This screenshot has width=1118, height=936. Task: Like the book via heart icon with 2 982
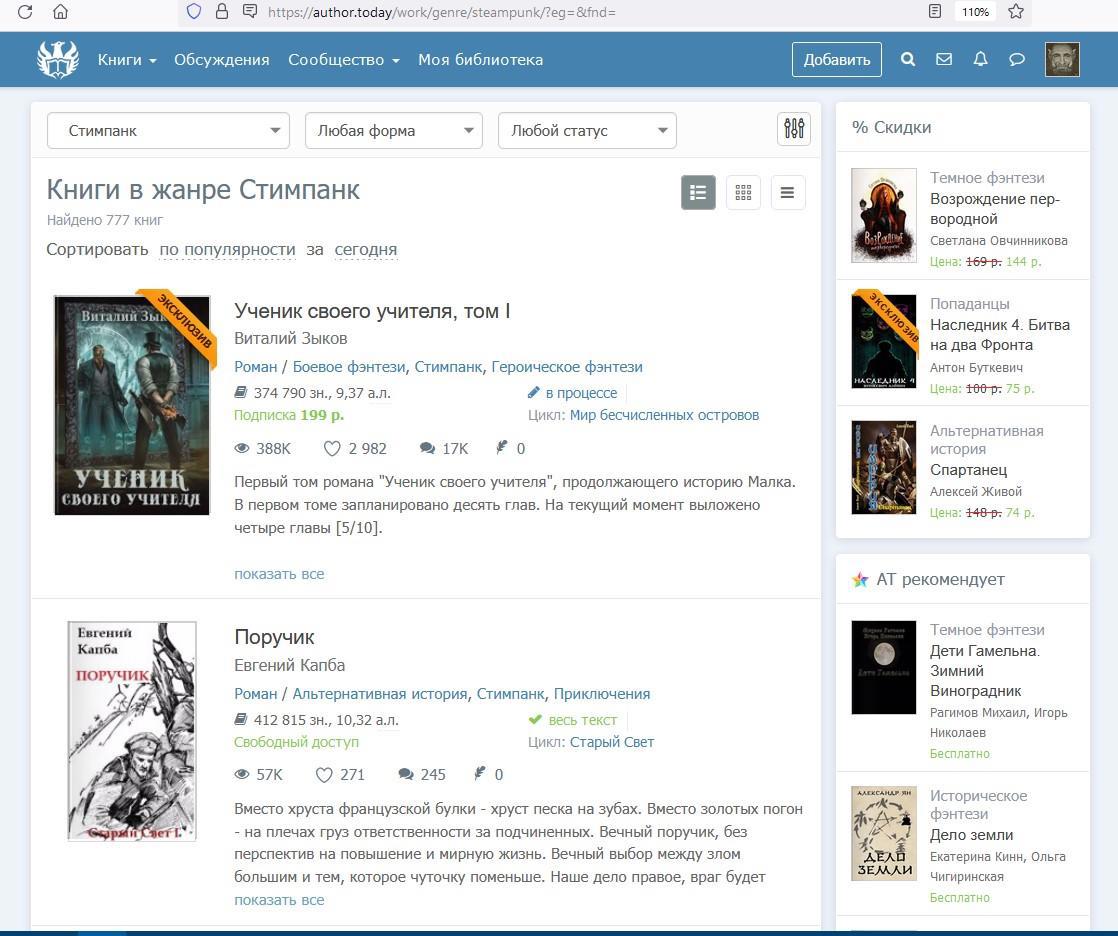(332, 448)
